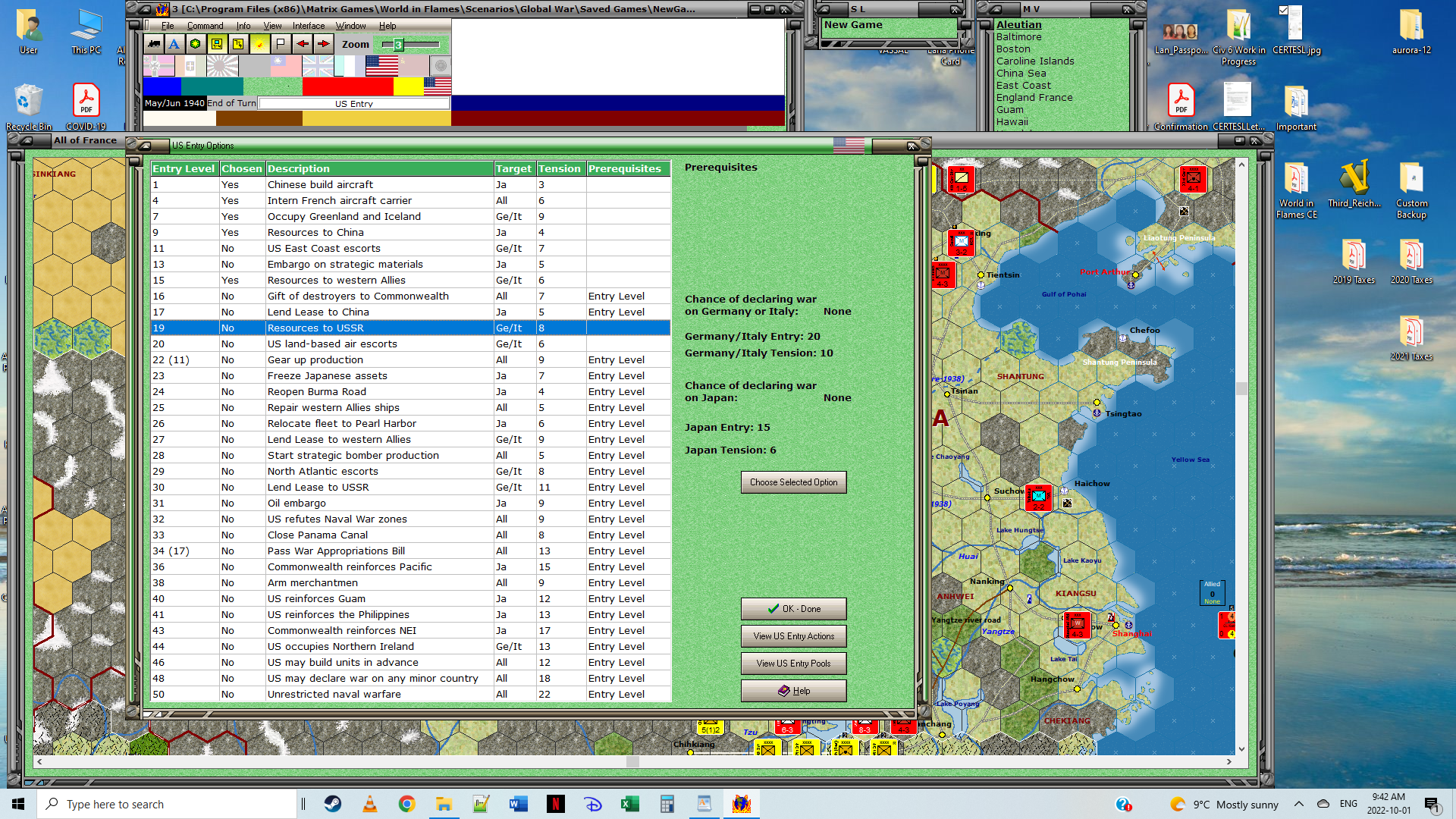This screenshot has height=819, width=1456.
Task: Click the OK - Done button
Action: point(793,609)
